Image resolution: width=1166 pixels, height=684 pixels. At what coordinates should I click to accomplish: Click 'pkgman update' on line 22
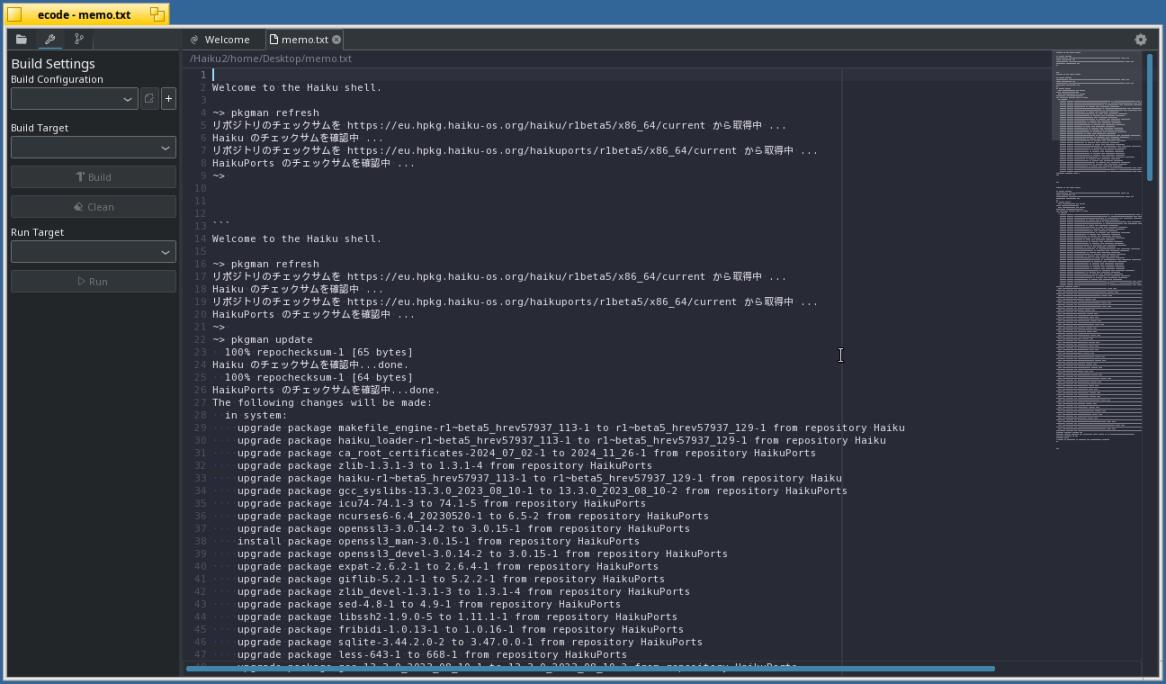click(x=271, y=340)
